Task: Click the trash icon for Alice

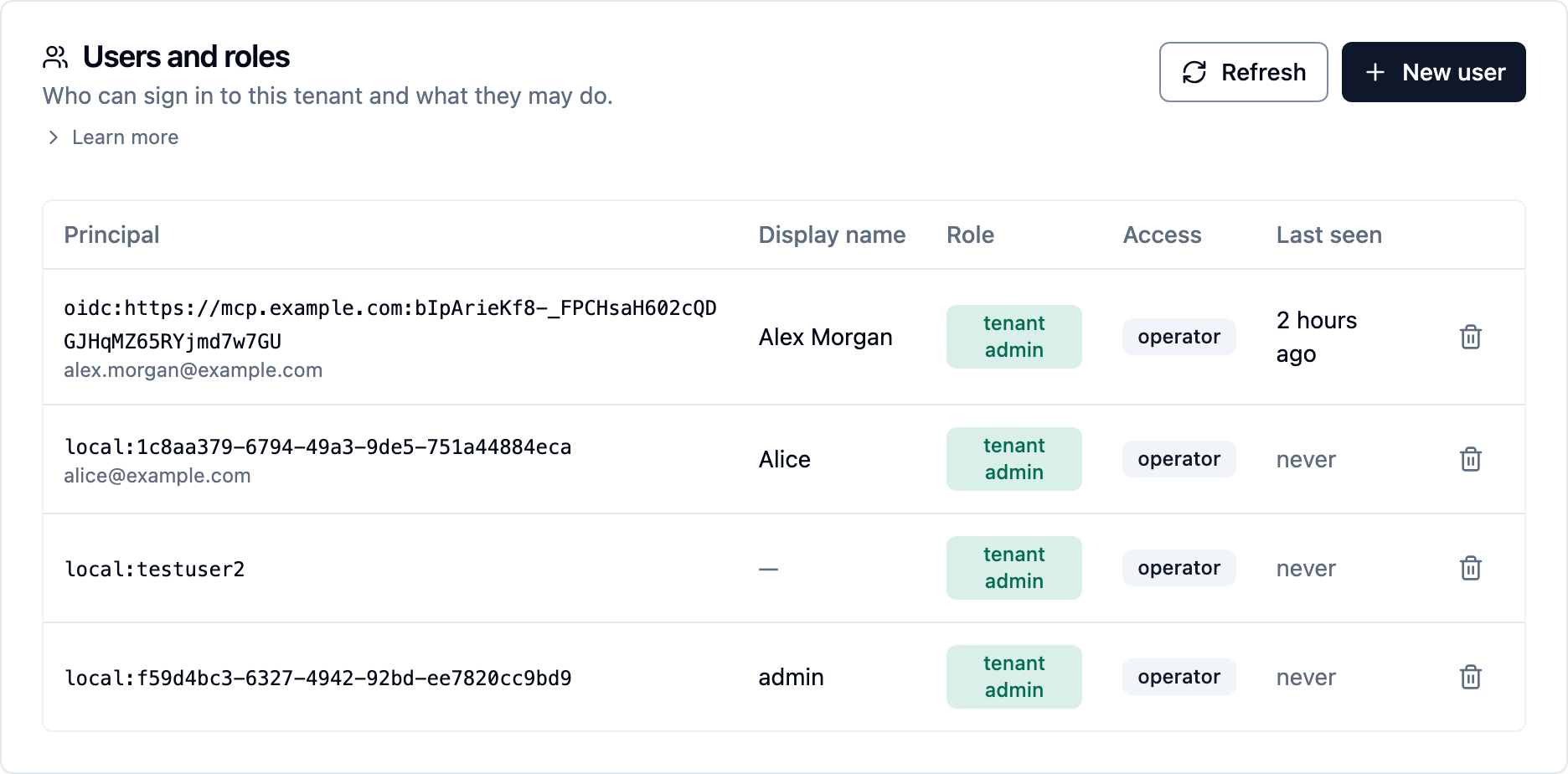Action: 1471,459
